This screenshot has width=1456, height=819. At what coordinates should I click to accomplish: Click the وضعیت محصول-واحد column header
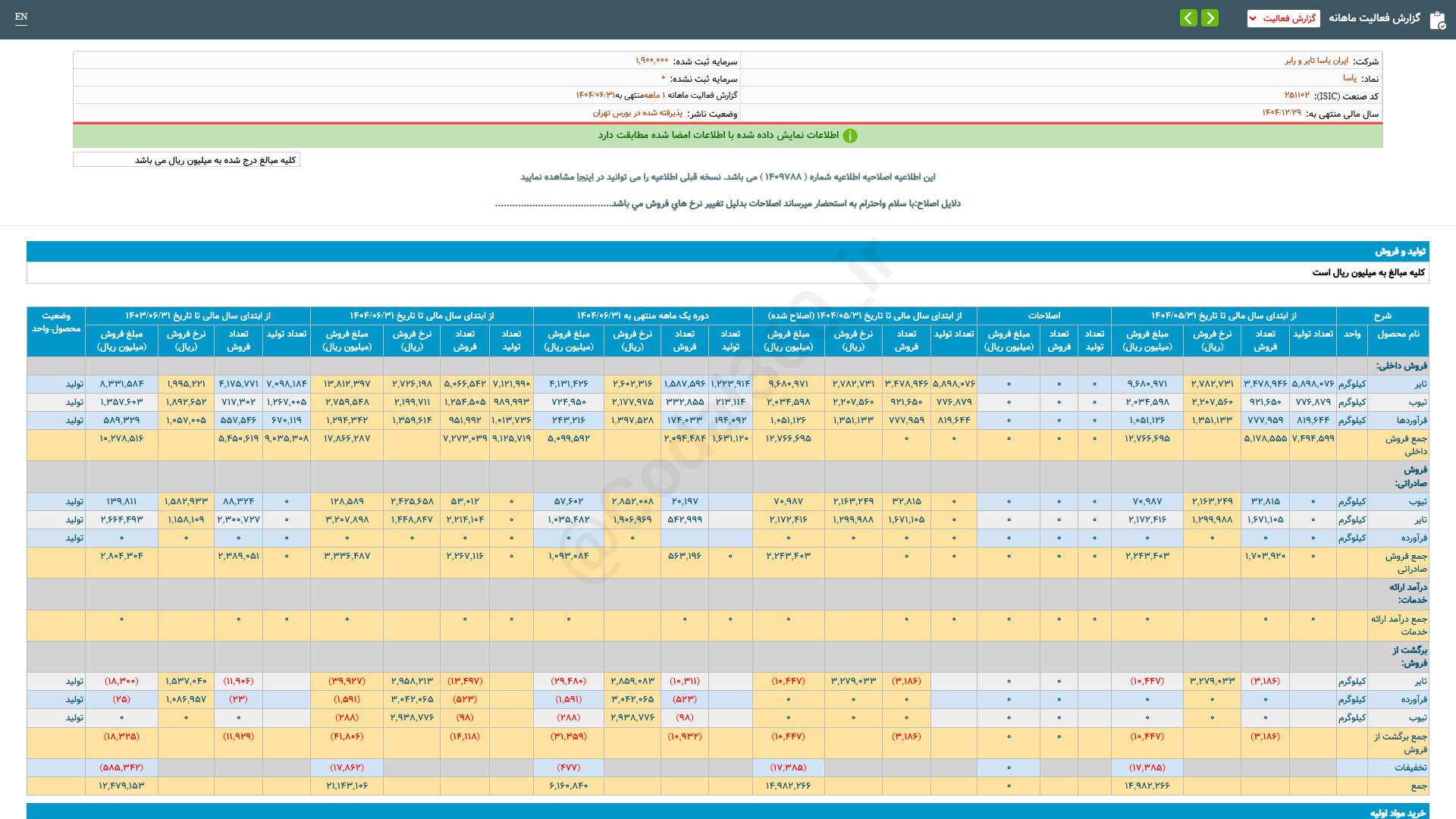point(56,322)
